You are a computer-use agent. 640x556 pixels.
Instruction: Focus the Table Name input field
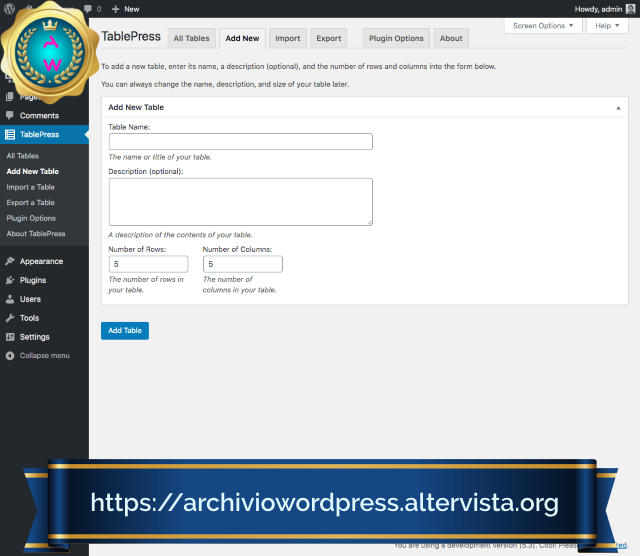241,142
